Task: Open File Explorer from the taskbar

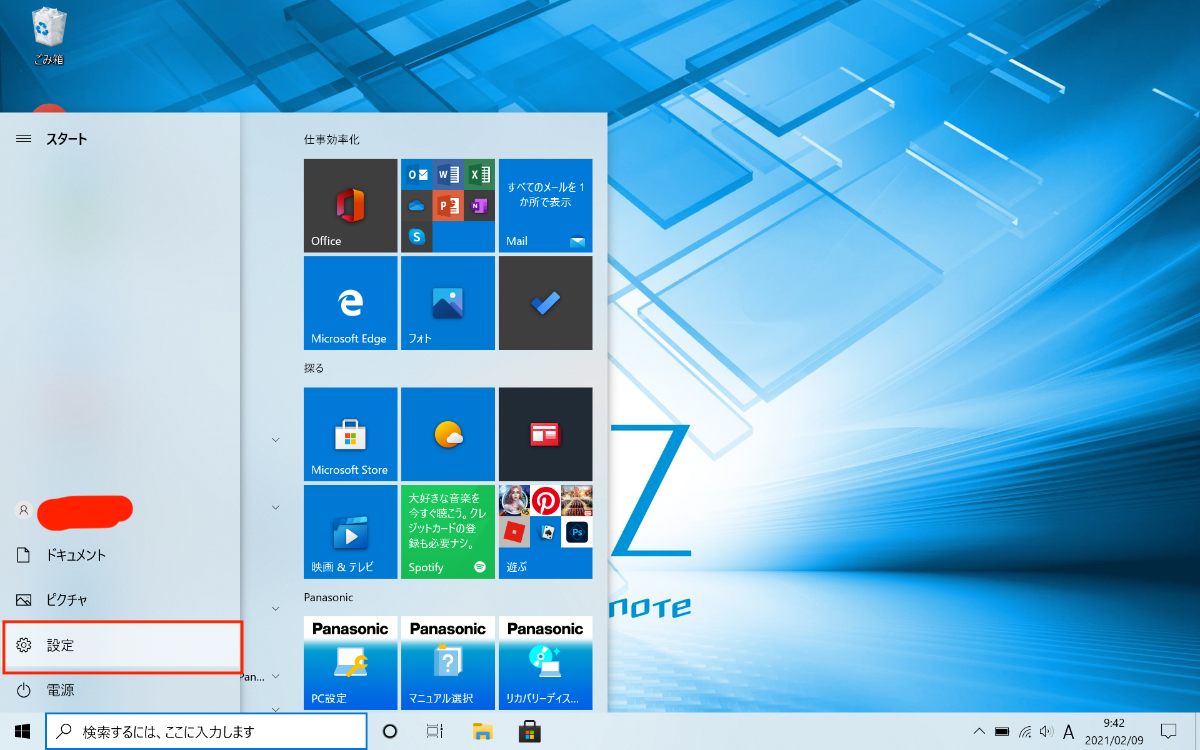Action: [483, 731]
